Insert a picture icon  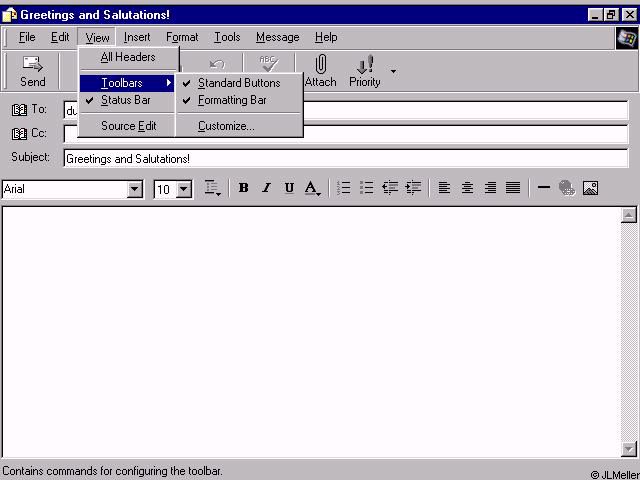(x=590, y=188)
